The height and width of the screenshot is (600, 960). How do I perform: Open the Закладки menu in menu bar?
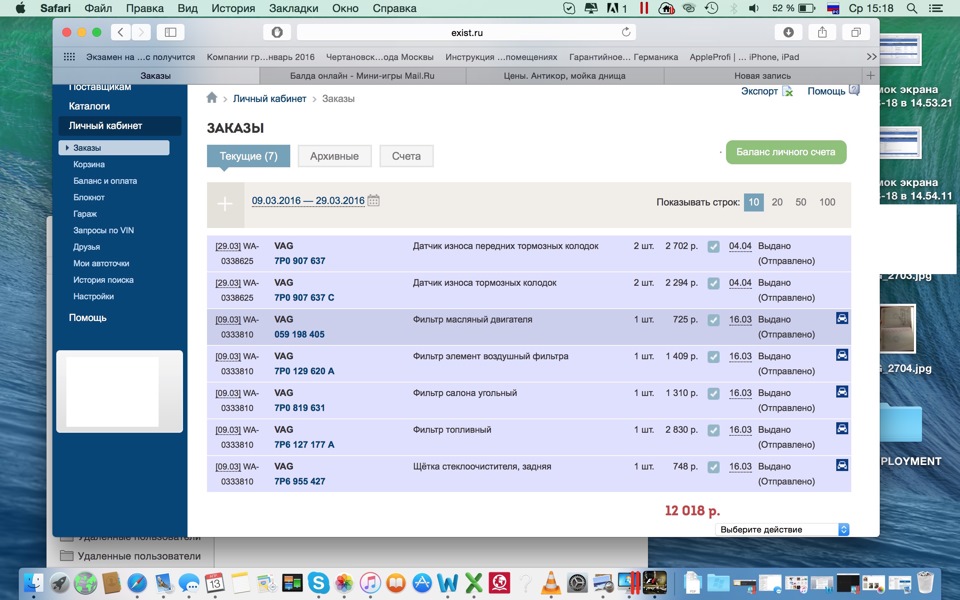(x=293, y=9)
